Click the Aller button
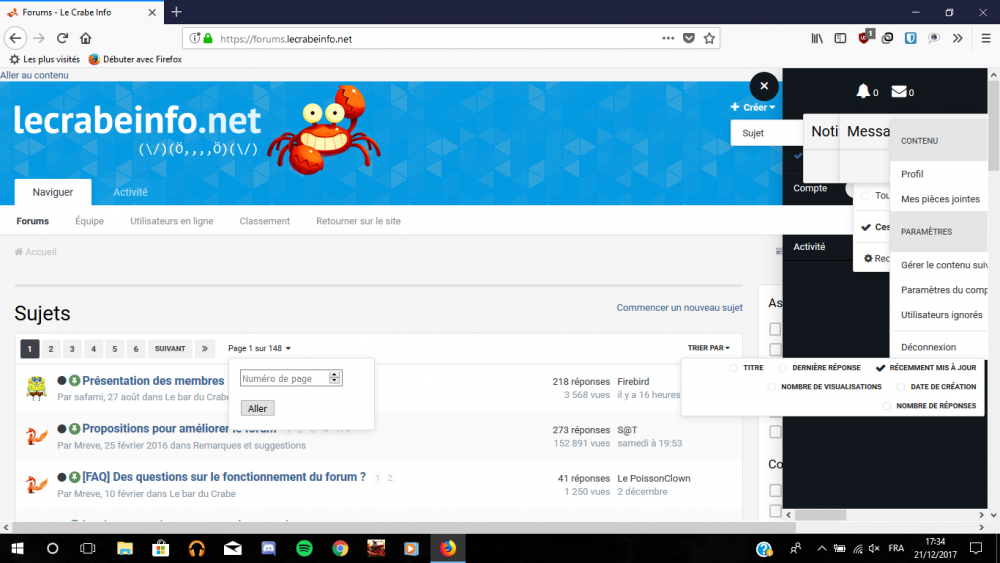The image size is (1000, 563). tap(258, 408)
